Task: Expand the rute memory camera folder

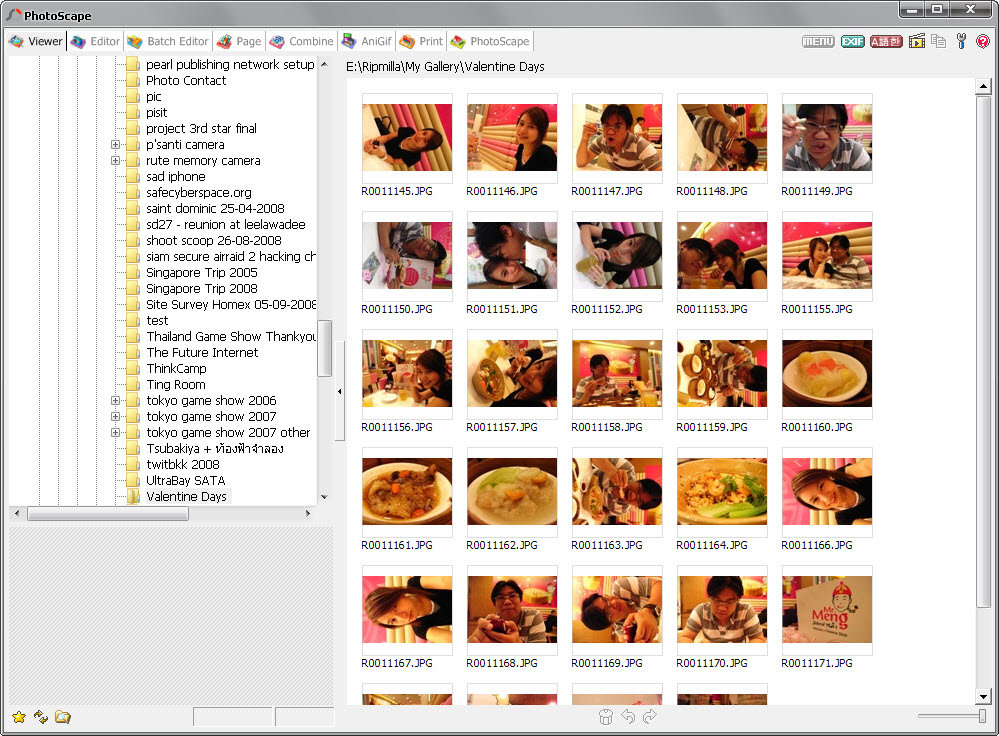Action: [115, 161]
